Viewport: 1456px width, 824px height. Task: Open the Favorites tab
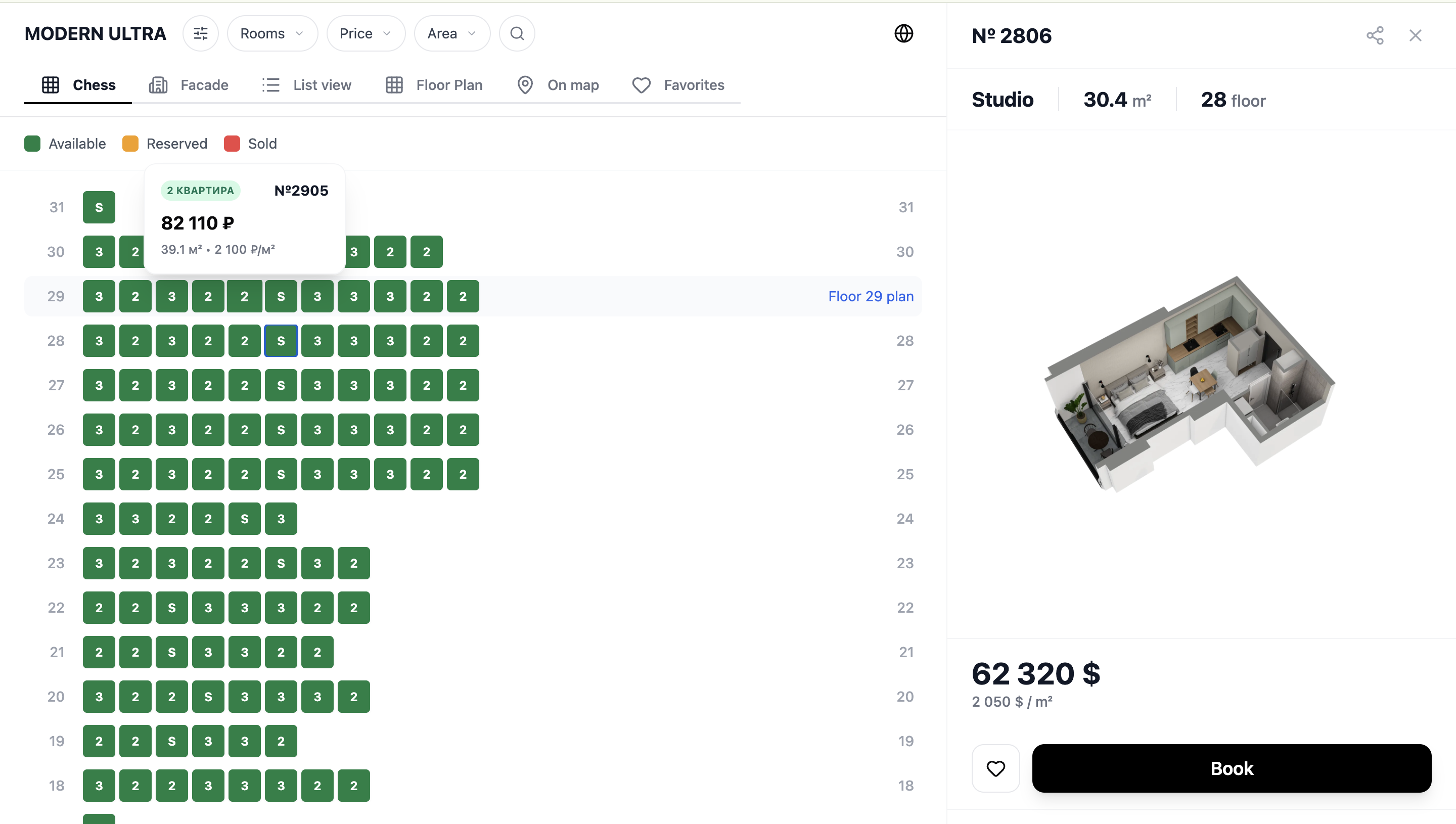678,85
